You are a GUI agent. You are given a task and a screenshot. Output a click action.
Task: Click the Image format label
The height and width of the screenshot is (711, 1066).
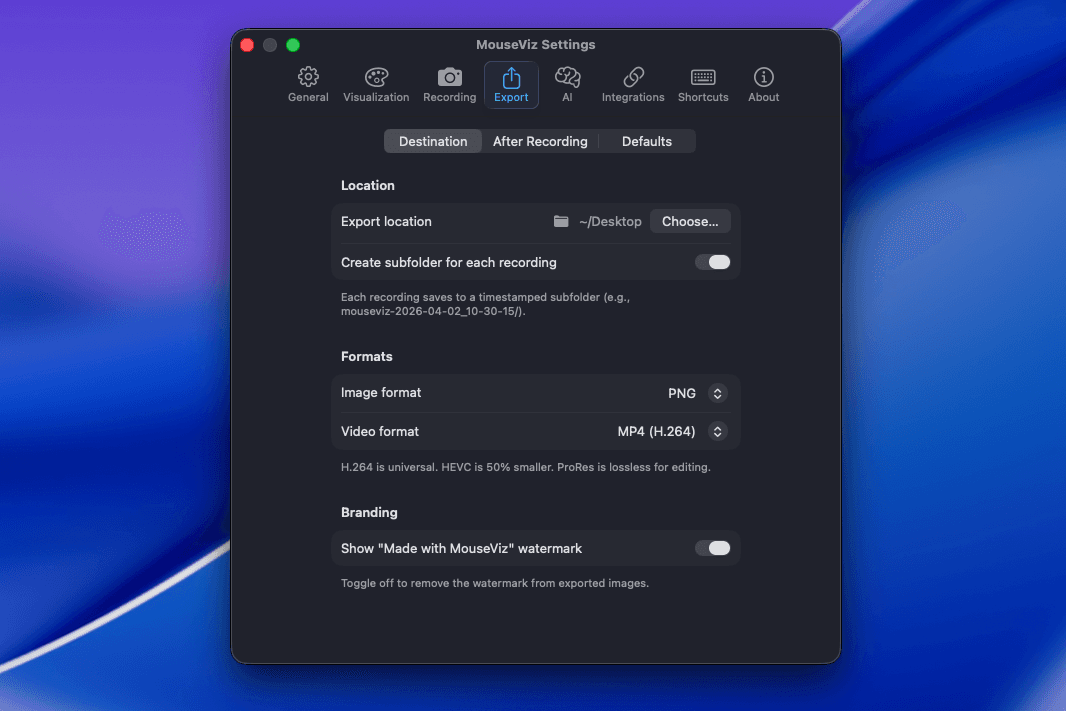[381, 393]
